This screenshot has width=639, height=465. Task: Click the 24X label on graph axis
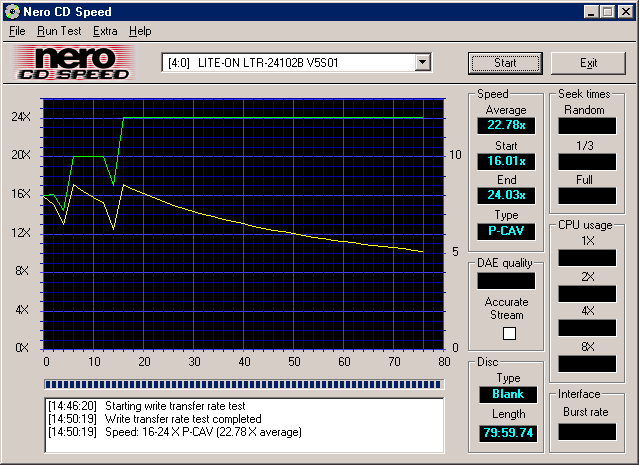coord(21,117)
